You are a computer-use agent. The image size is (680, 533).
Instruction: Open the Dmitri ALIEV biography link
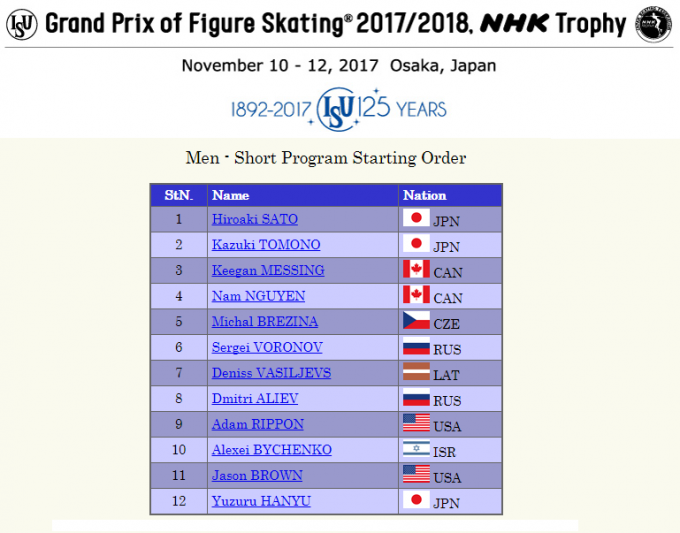[255, 399]
